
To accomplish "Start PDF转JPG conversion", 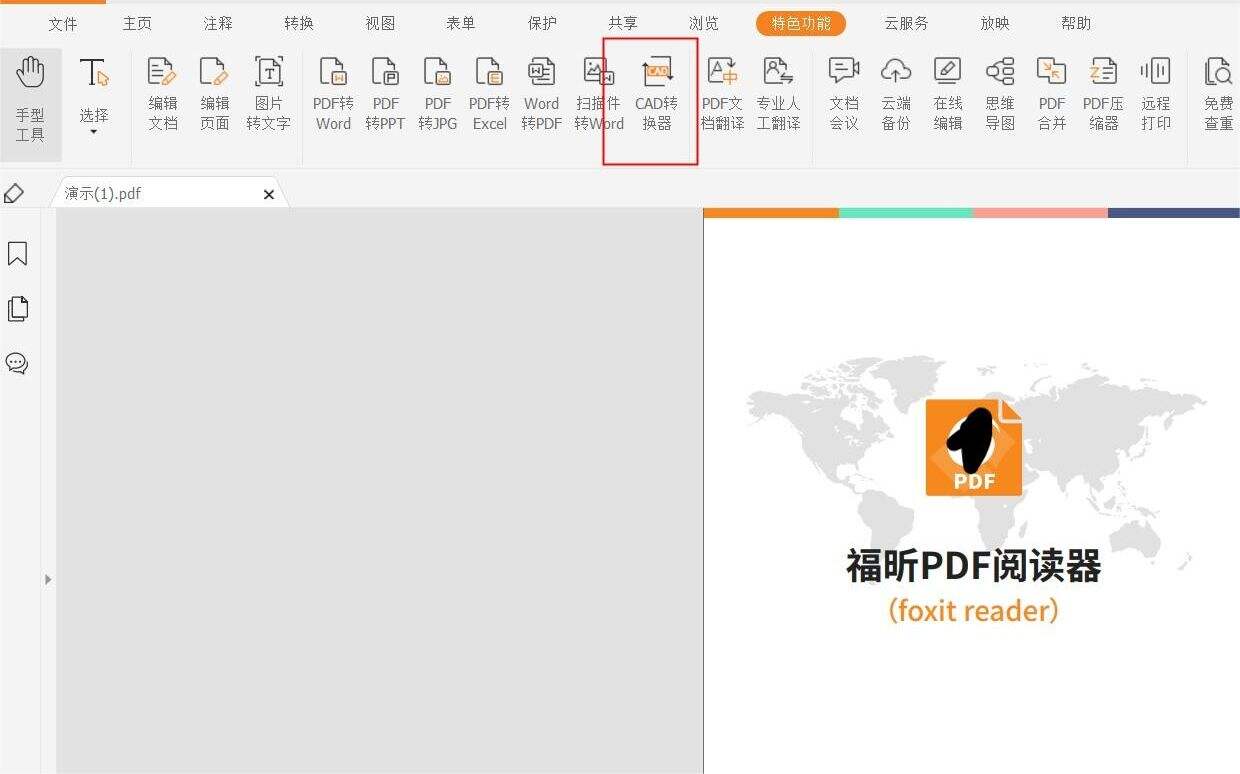I will [x=437, y=95].
